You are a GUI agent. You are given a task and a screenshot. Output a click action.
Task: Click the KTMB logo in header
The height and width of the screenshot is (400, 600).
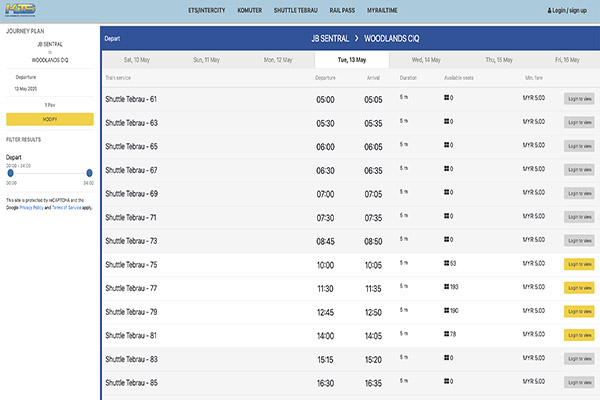pyautogui.click(x=22, y=10)
